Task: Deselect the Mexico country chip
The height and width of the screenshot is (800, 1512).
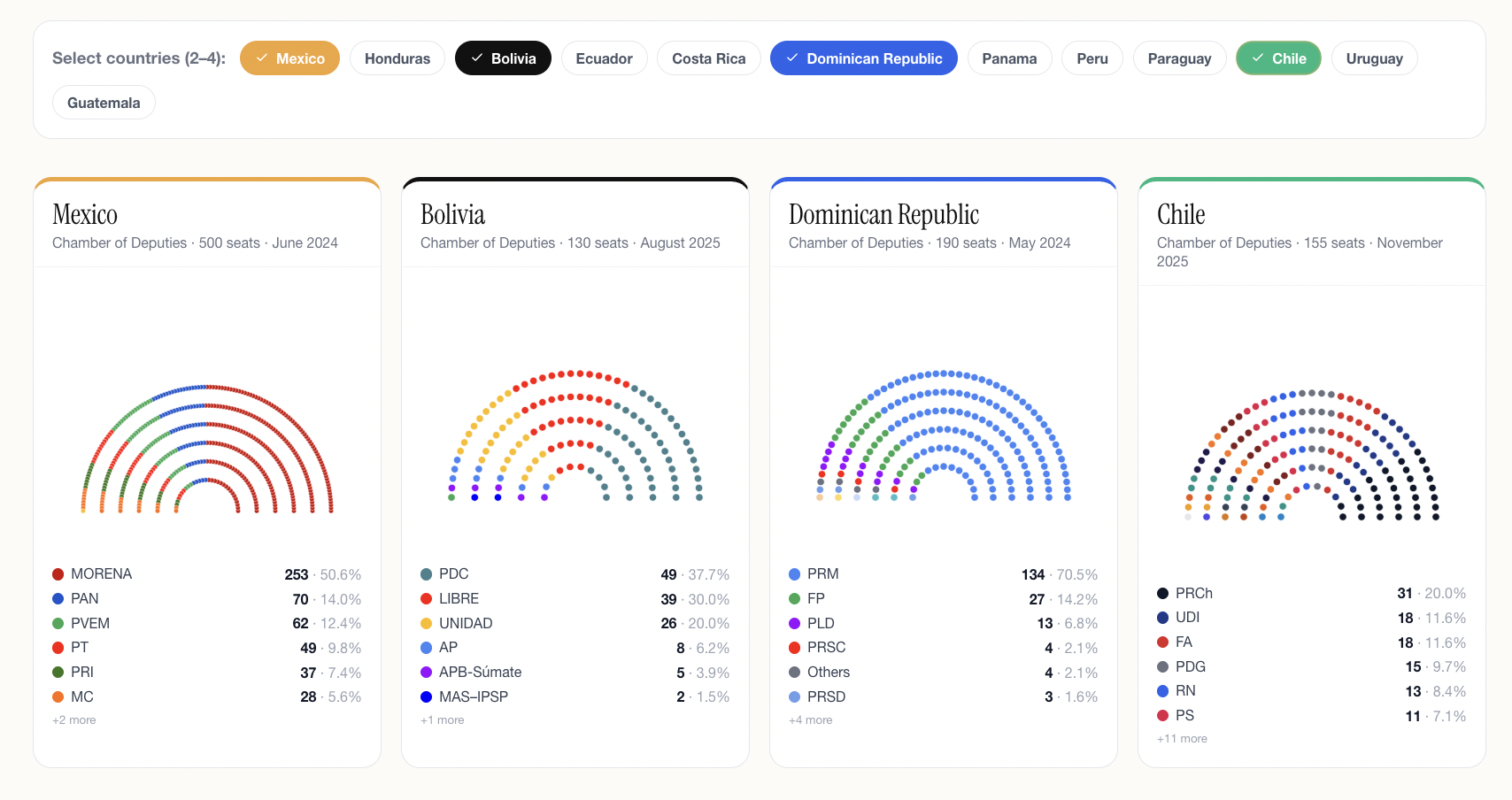Action: pyautogui.click(x=289, y=58)
